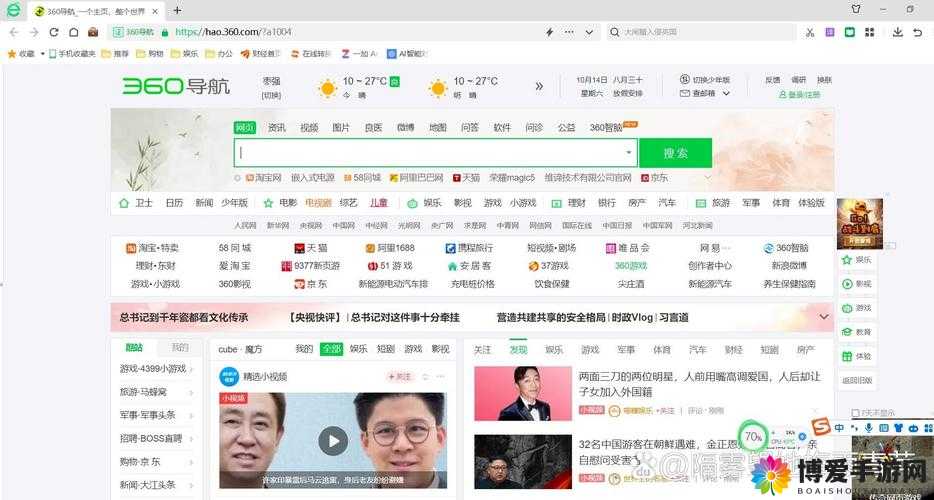Image resolution: width=934 pixels, height=500 pixels.
Task: Open the search box suggestion dropdown arrow
Action: (x=629, y=153)
